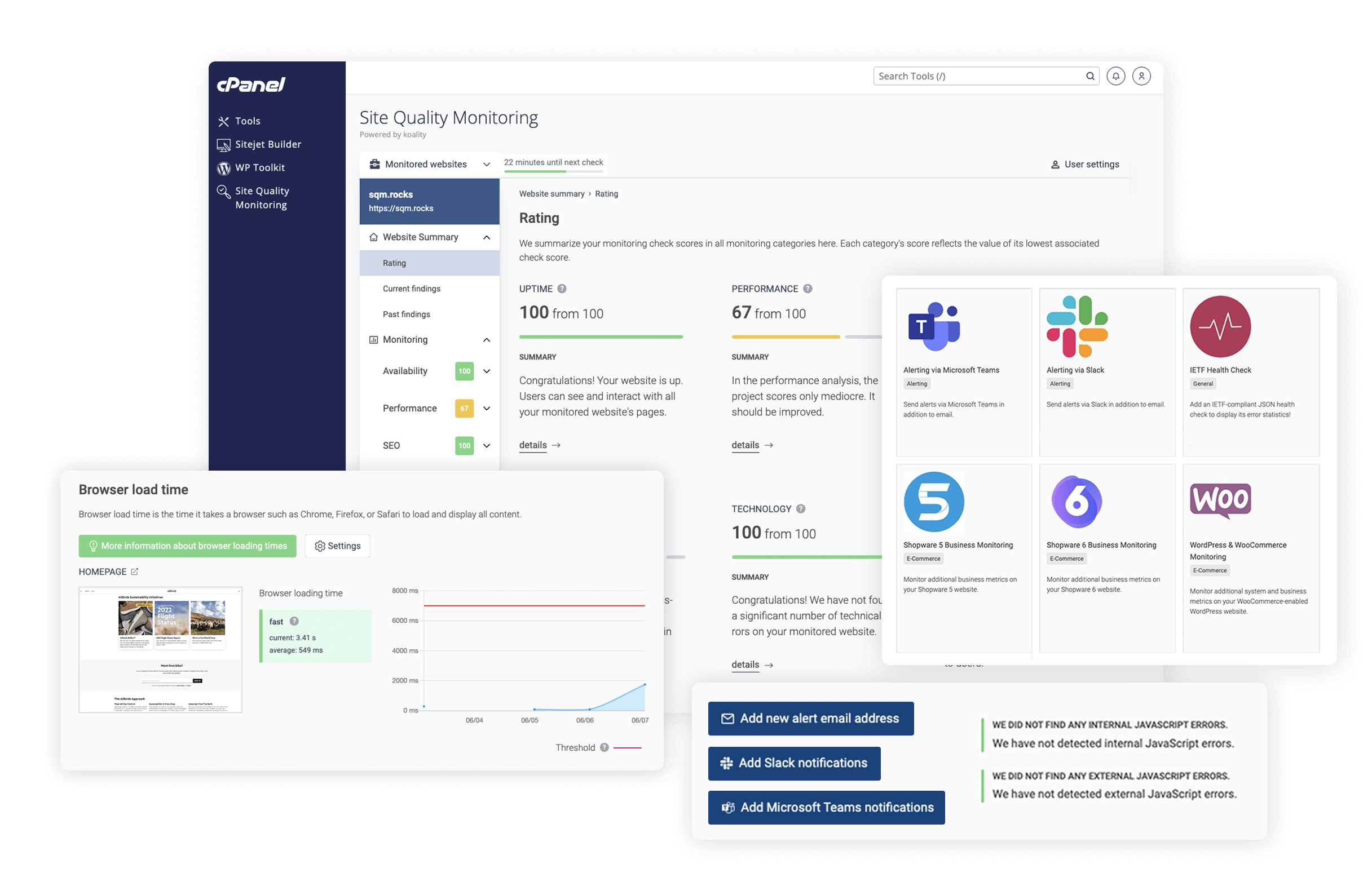Click Add new alert email address
The height and width of the screenshot is (886, 1372).
[x=811, y=718]
